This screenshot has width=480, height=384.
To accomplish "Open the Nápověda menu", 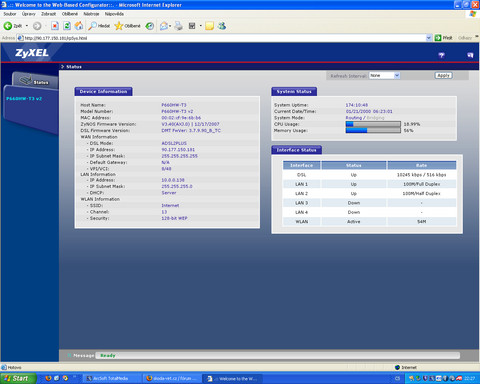I will coord(114,14).
